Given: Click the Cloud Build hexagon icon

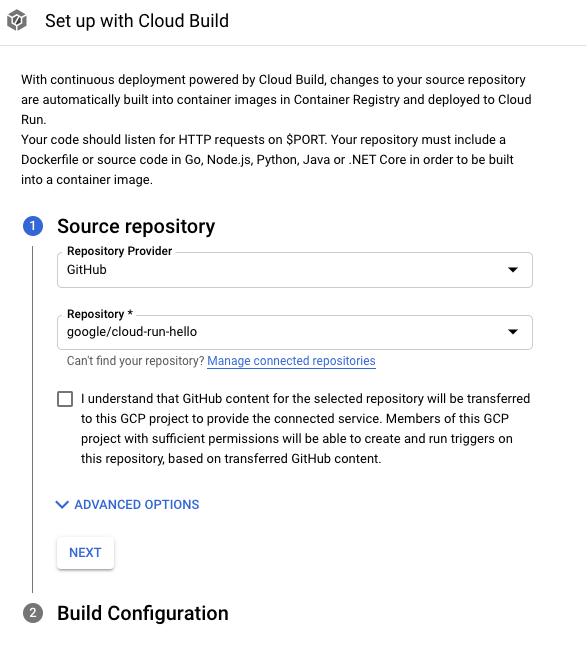Looking at the screenshot, I should (x=17, y=21).
